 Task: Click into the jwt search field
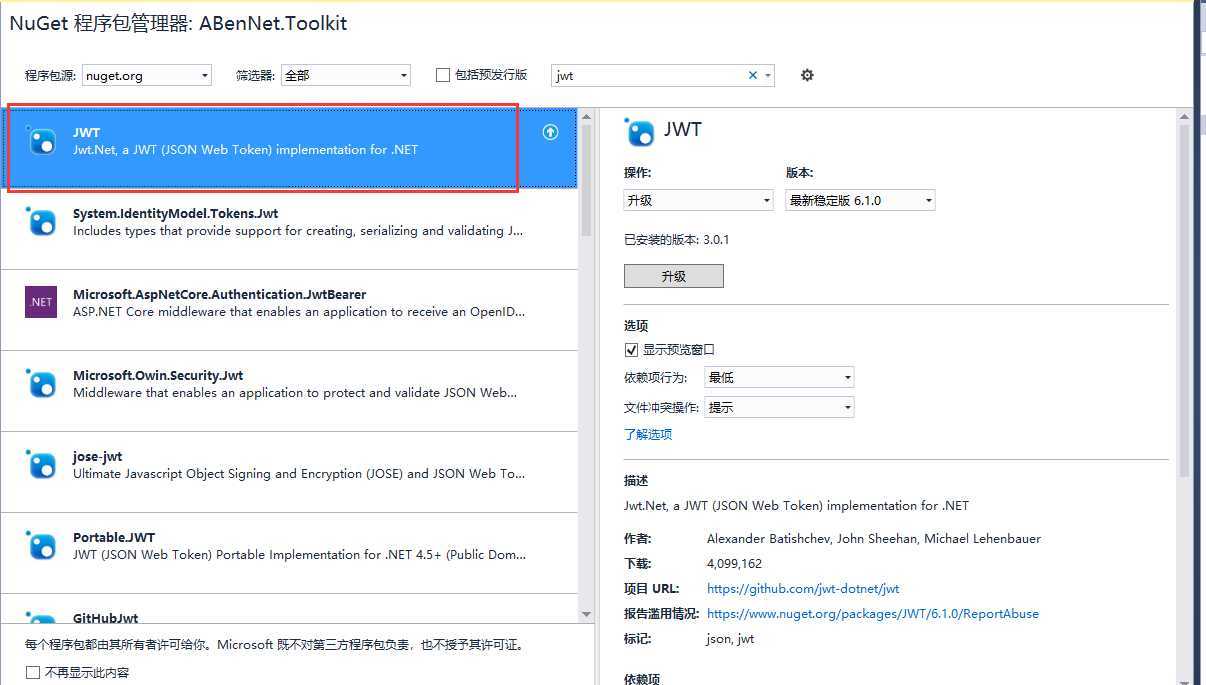click(x=650, y=75)
